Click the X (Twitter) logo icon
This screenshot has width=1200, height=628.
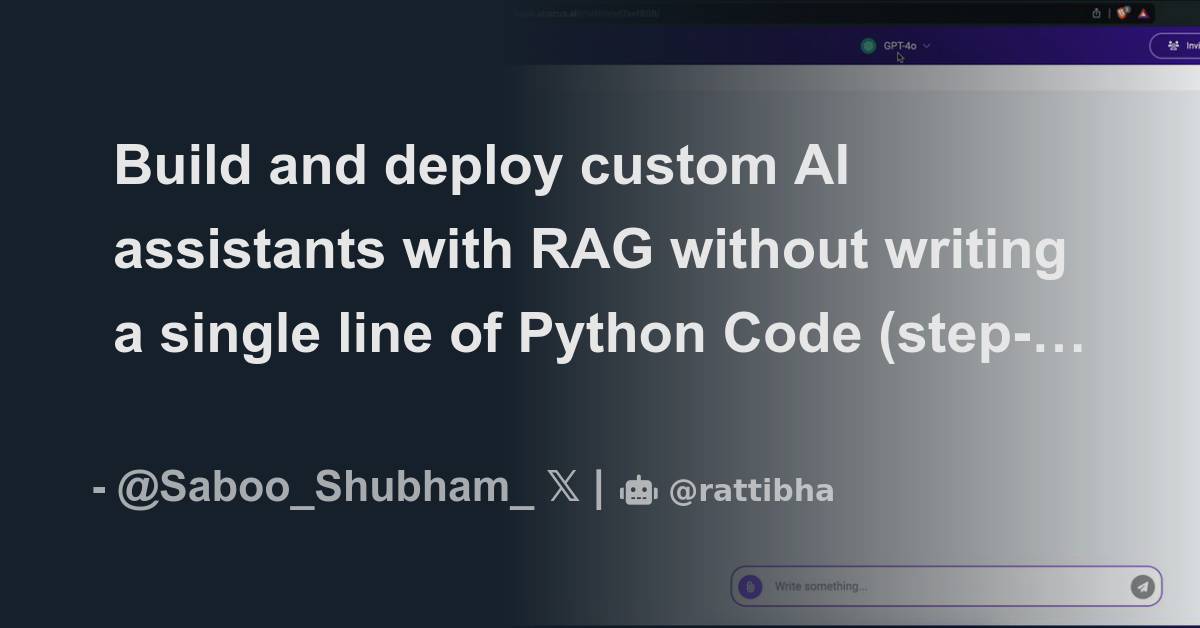(562, 488)
